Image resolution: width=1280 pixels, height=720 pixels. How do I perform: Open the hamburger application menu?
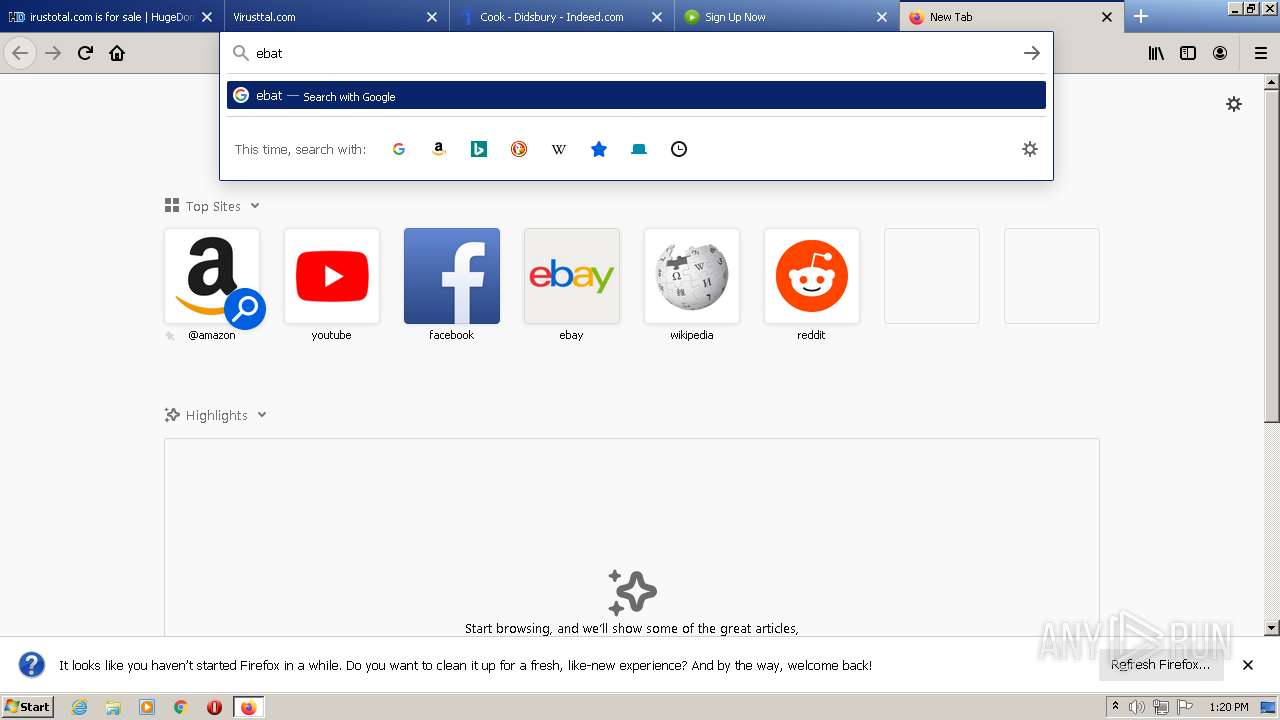pos(1261,53)
